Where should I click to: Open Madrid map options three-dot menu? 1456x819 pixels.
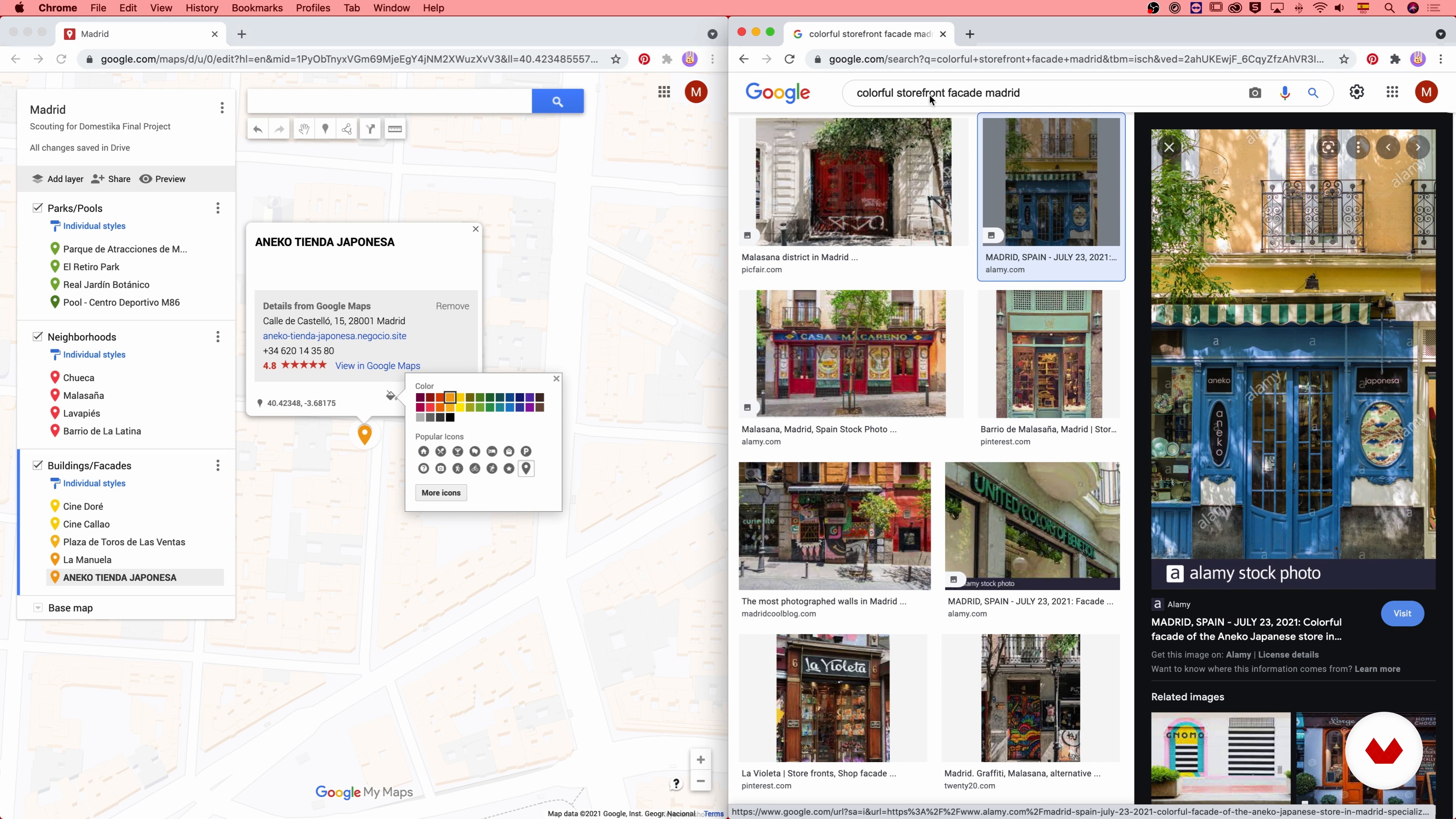[x=222, y=107]
